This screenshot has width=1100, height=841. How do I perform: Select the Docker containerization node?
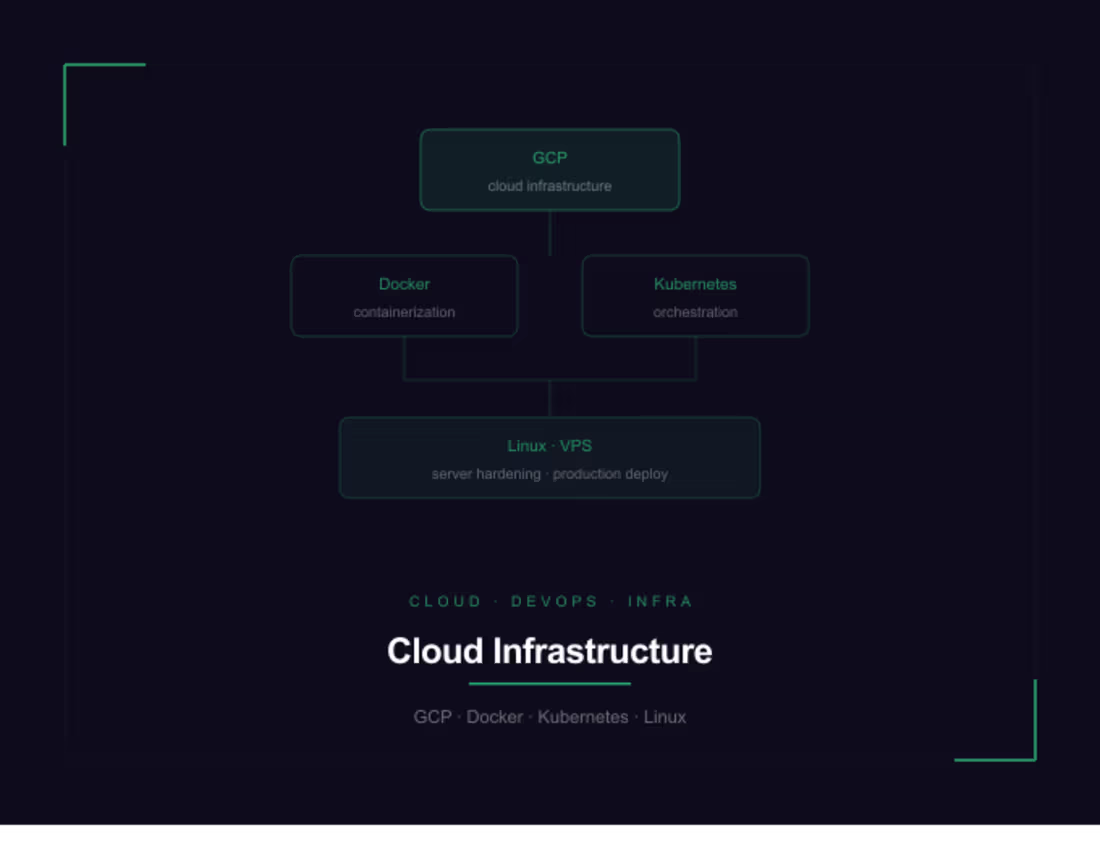tap(404, 296)
